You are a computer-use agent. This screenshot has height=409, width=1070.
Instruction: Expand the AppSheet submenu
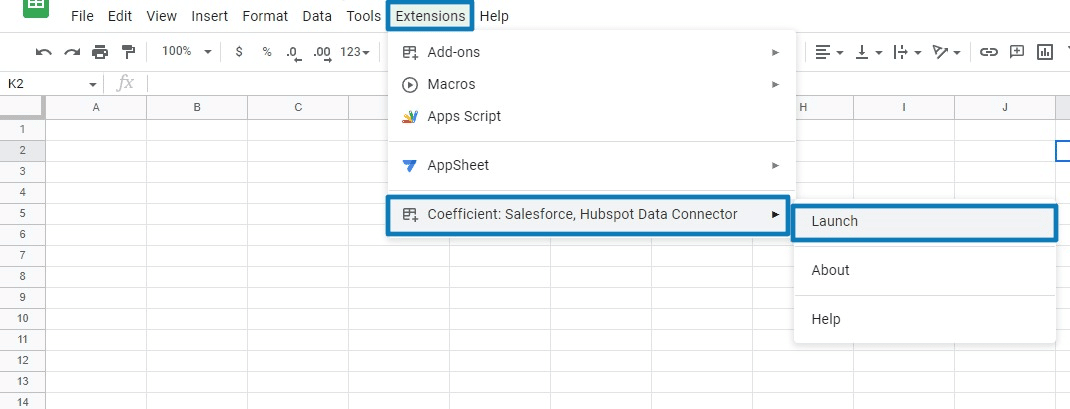click(591, 165)
